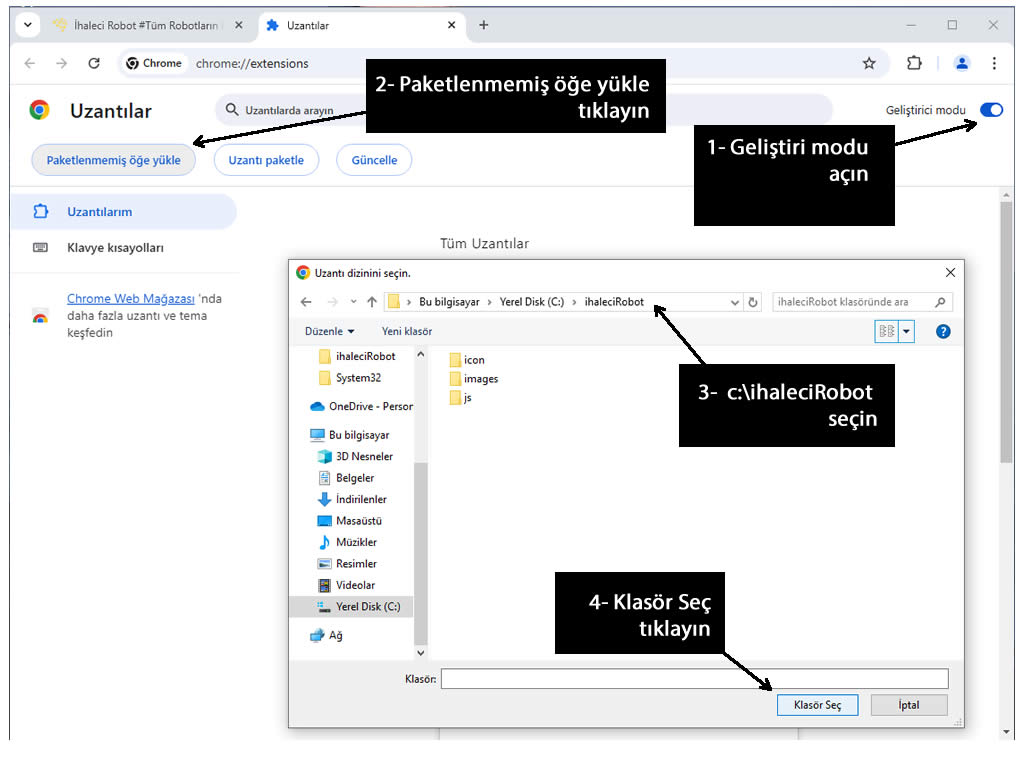Select the js folder

[x=460, y=398]
